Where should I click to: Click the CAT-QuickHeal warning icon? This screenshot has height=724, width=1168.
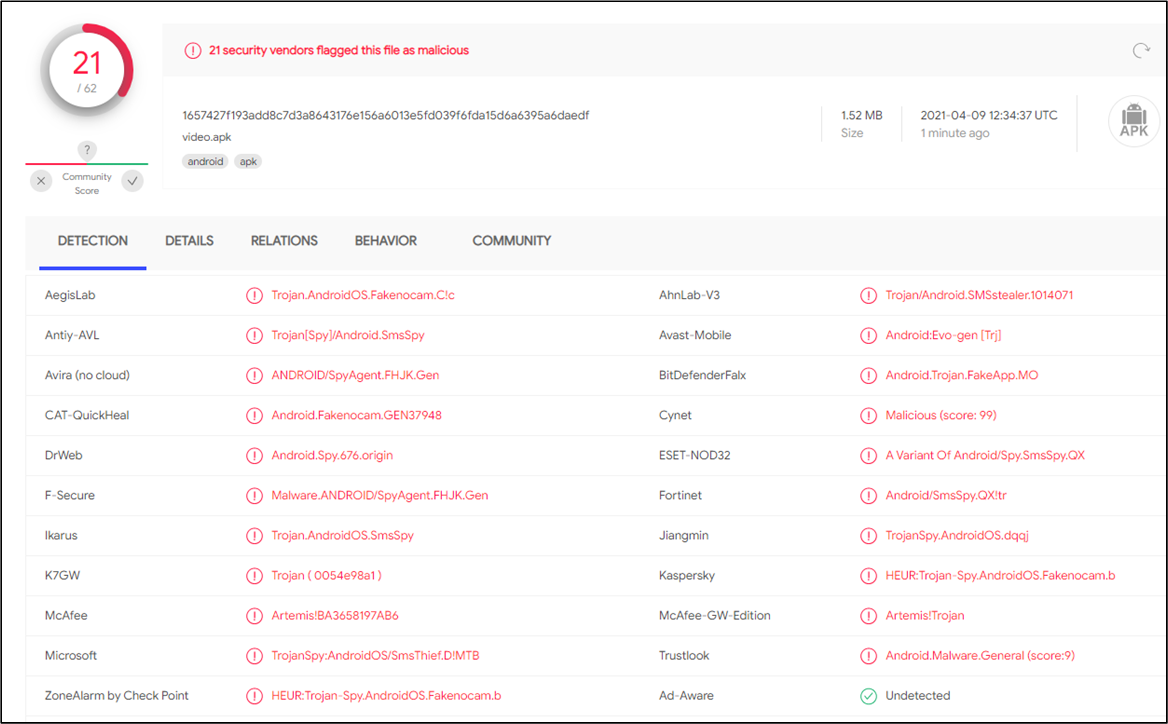(254, 416)
